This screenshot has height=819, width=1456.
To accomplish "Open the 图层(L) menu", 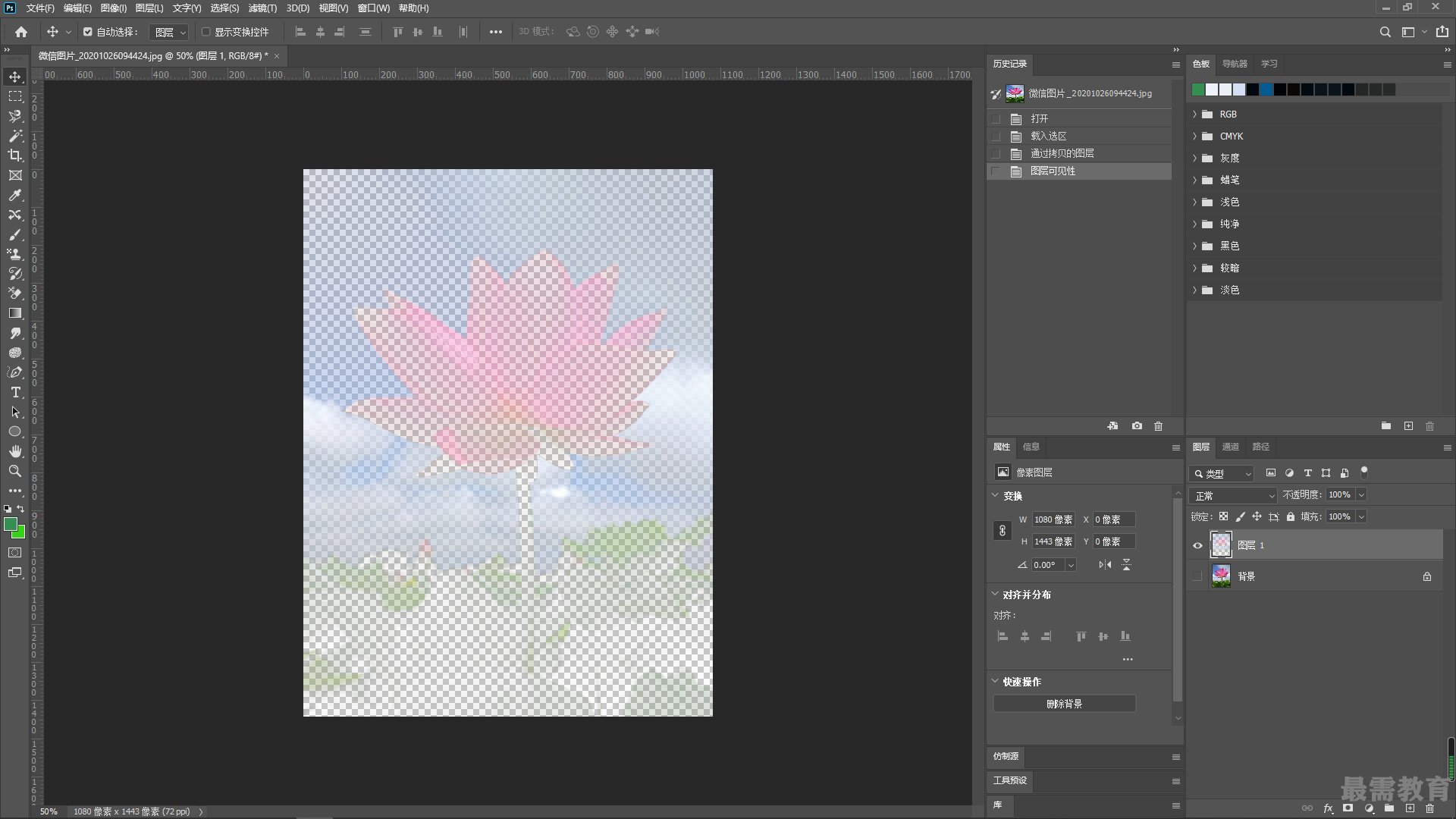I will click(x=149, y=8).
